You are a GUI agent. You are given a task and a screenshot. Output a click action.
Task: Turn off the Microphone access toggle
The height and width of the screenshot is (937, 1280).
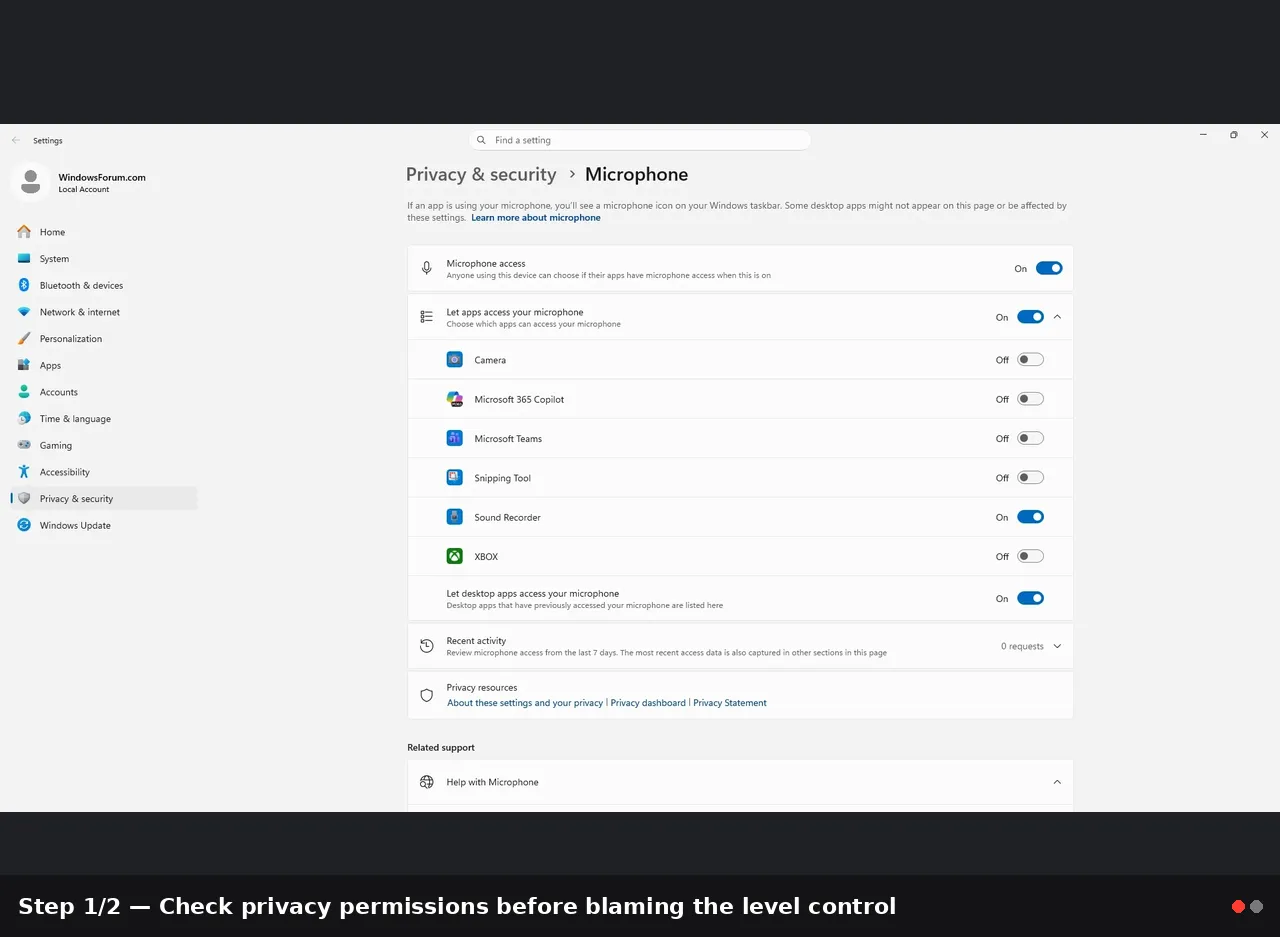(x=1049, y=268)
